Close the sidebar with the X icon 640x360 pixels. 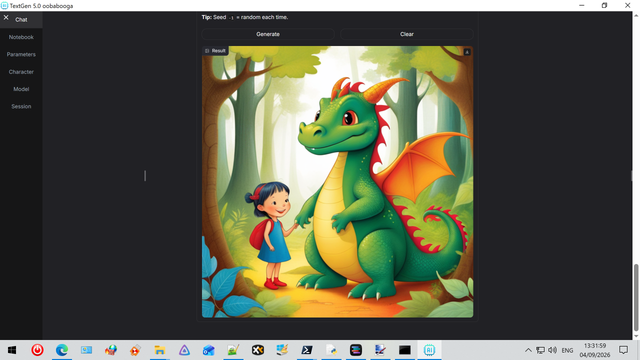(x=6, y=18)
